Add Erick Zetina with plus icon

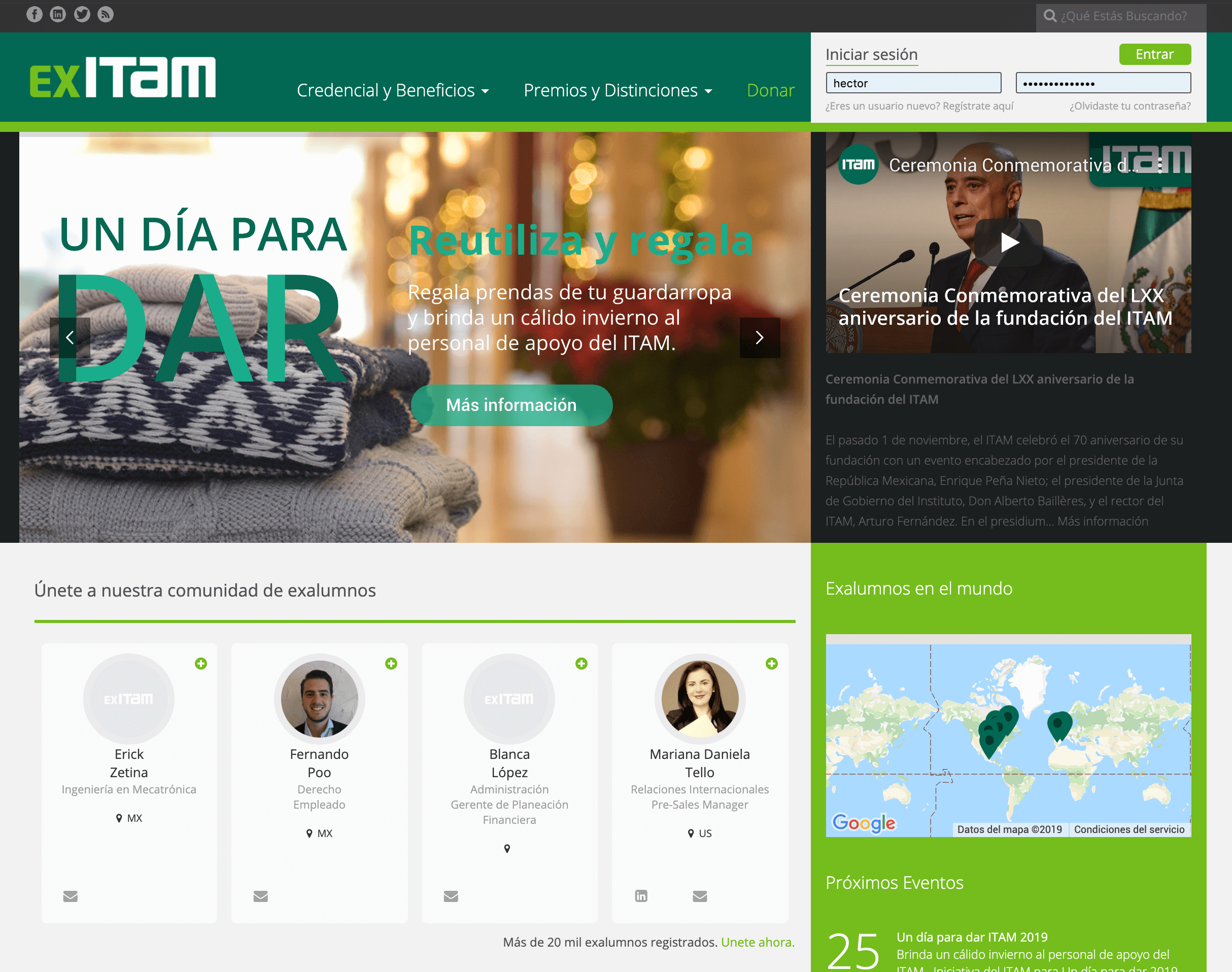(x=201, y=664)
